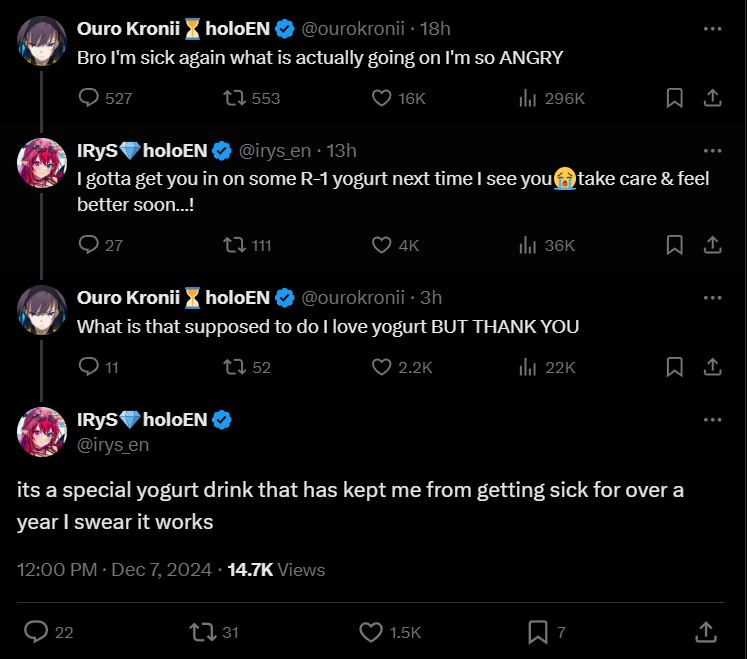Open the @irys_en handle under main tweet author
The height and width of the screenshot is (659, 747).
click(113, 445)
